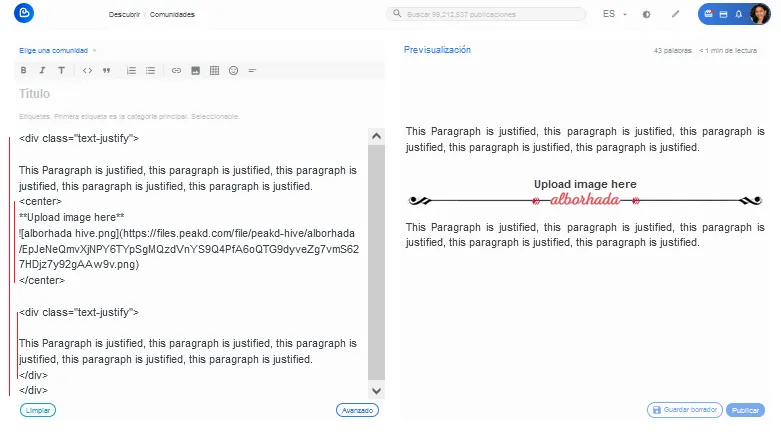Open the wallet card icon
Viewport: 781px width, 434px height.
[723, 14]
